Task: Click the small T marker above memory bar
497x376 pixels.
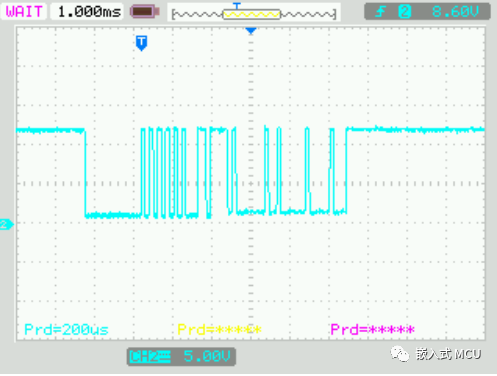Action: click(x=237, y=6)
